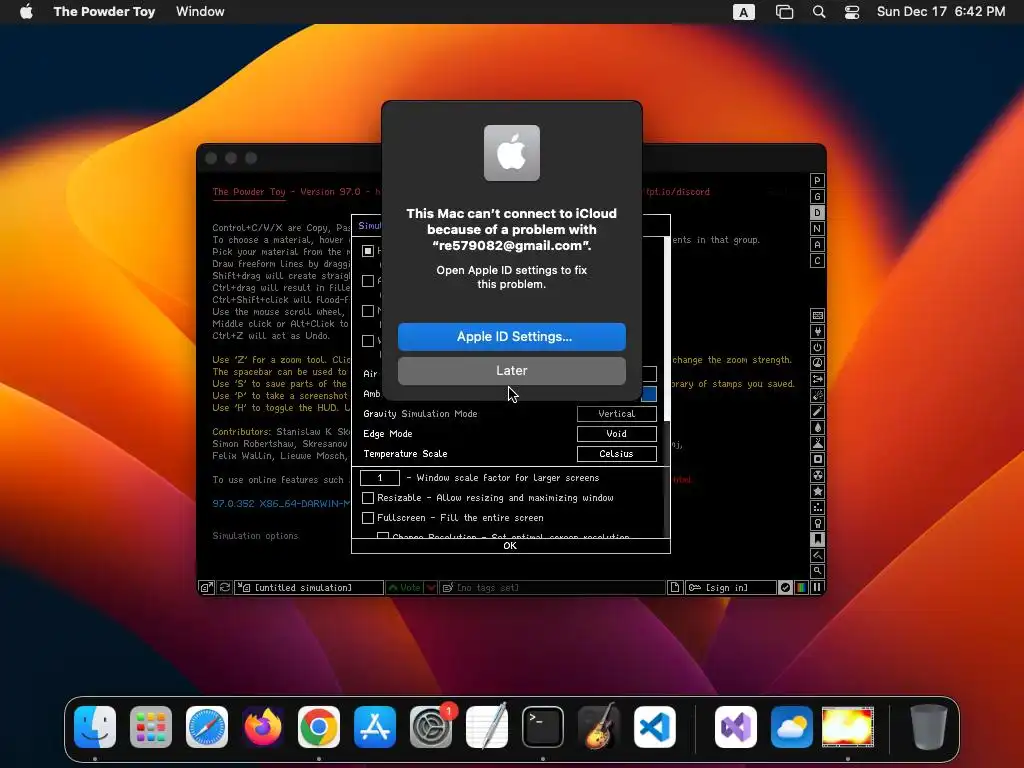Open simulation options checkmark icon
Viewport: 1024px width, 768px height.
[786, 588]
